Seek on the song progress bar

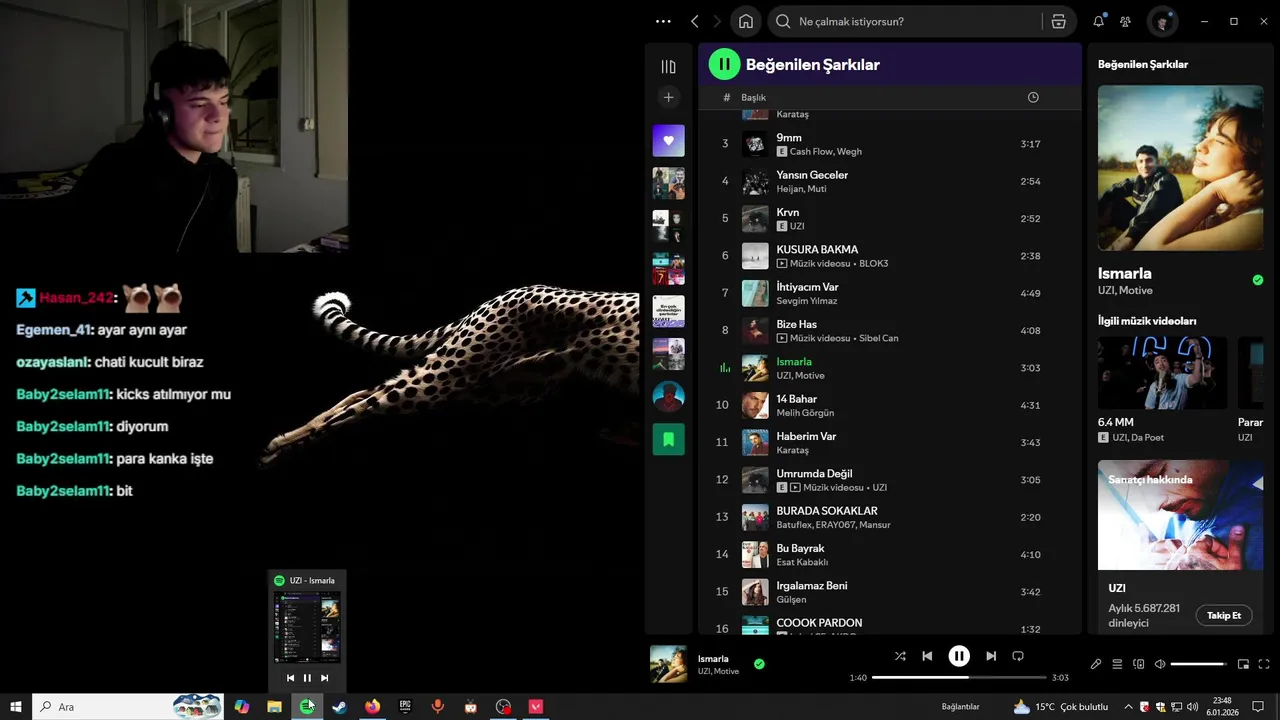(x=959, y=678)
